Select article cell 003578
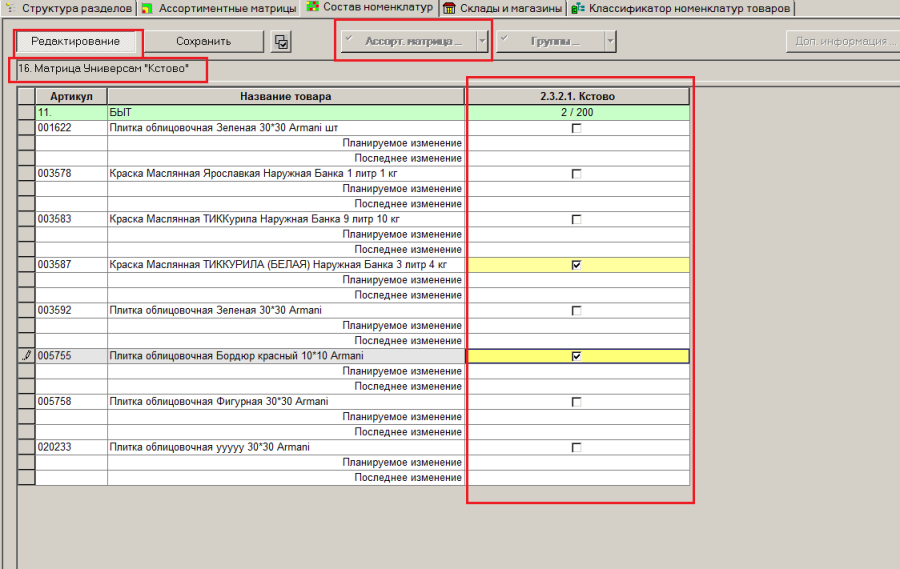Image resolution: width=900 pixels, height=569 pixels. (x=71, y=173)
